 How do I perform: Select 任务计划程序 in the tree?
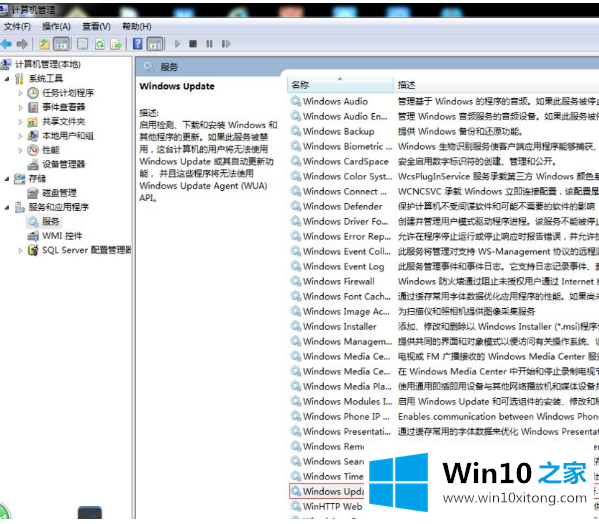68,93
